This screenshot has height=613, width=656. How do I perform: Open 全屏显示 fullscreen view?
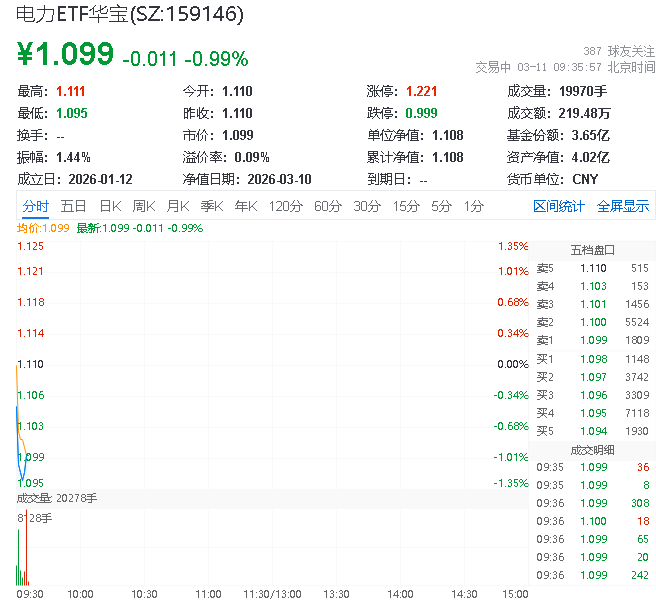click(623, 206)
